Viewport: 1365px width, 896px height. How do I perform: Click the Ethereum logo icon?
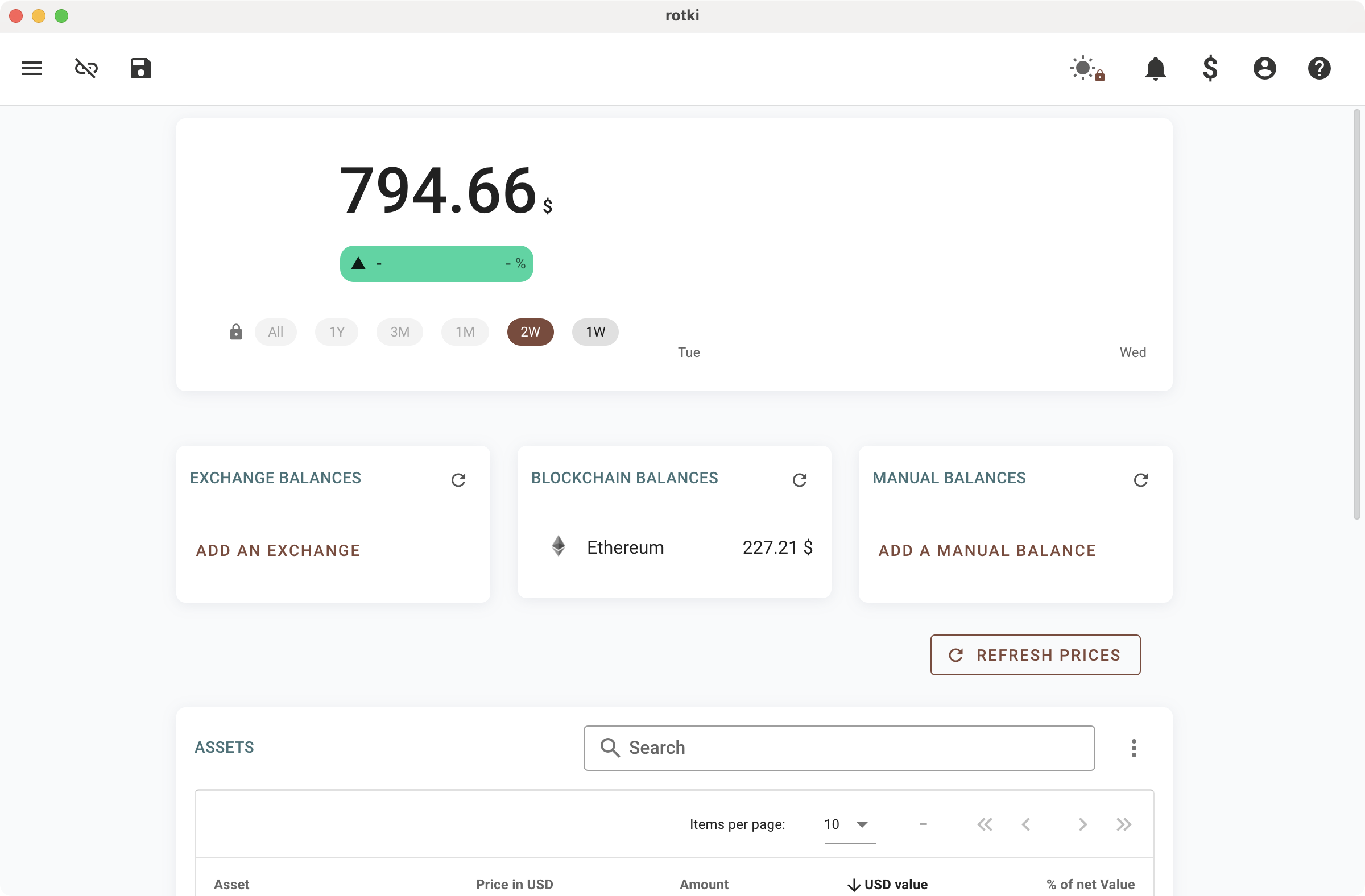pyautogui.click(x=559, y=546)
